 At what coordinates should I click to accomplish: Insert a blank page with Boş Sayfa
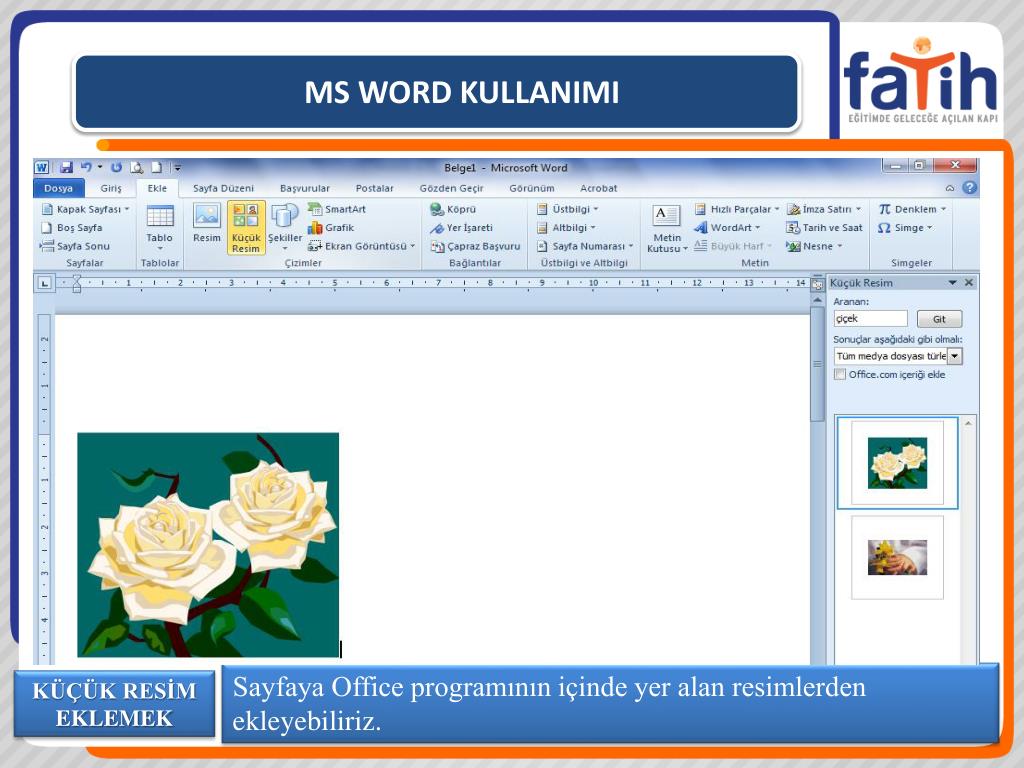click(72, 227)
